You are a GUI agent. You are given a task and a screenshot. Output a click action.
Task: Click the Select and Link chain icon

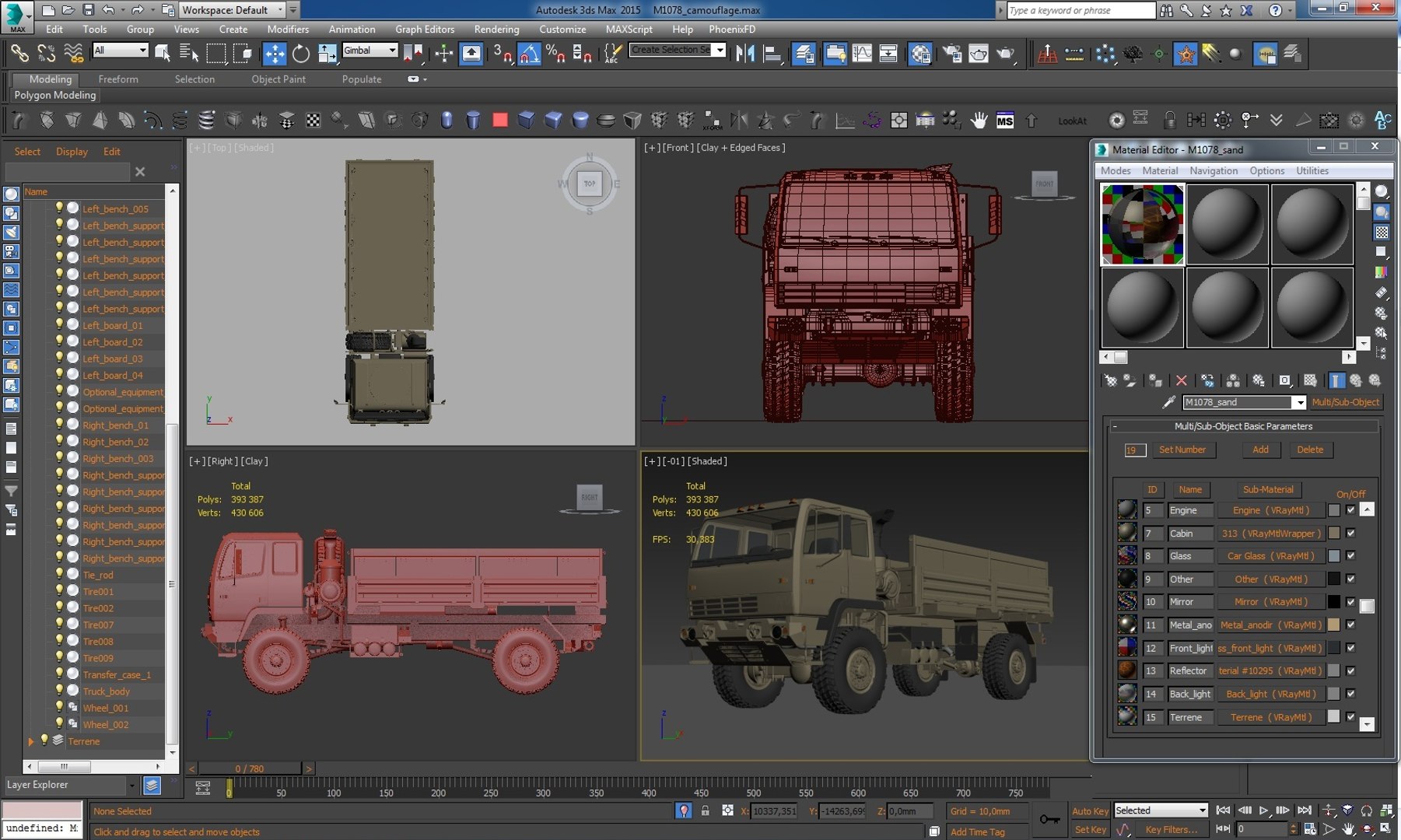19,54
